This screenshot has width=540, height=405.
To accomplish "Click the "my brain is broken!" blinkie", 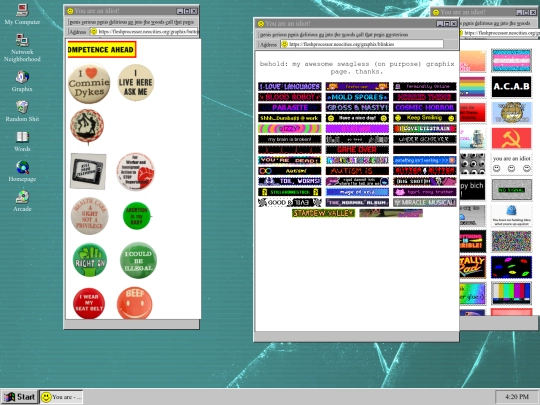I will pos(290,139).
